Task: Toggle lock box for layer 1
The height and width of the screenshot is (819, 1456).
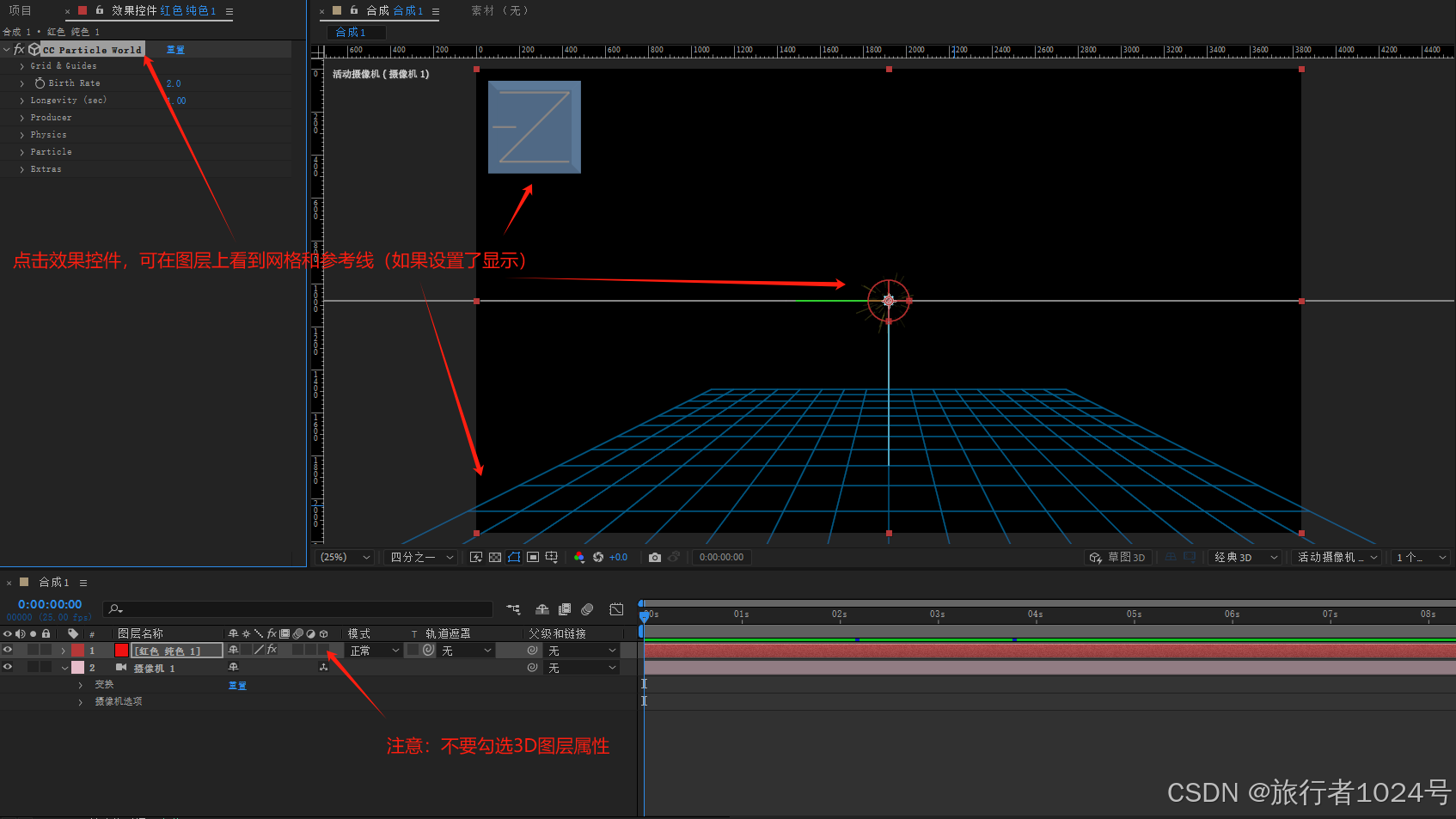Action: point(46,650)
